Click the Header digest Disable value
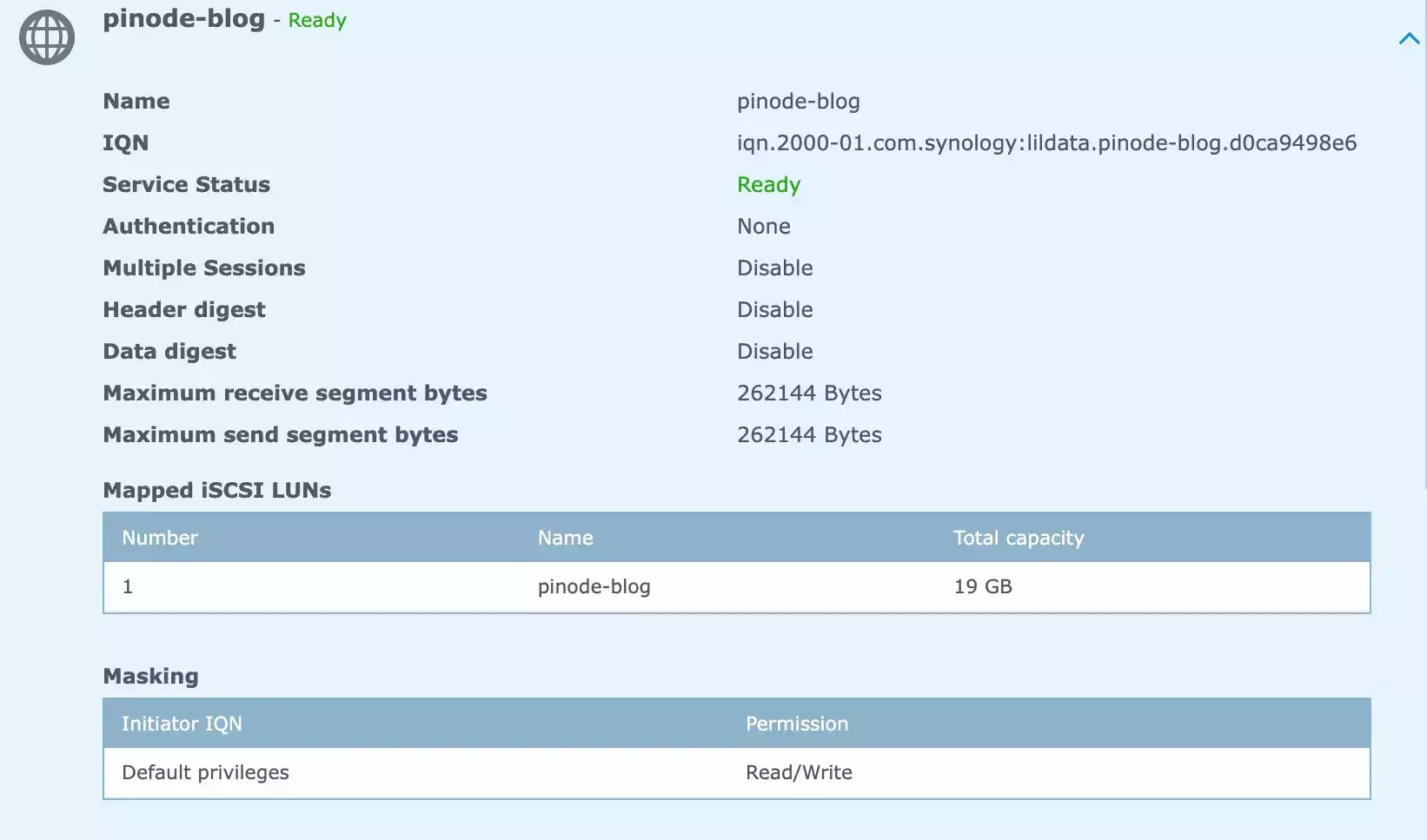This screenshot has height=840, width=1427. pyautogui.click(x=774, y=309)
